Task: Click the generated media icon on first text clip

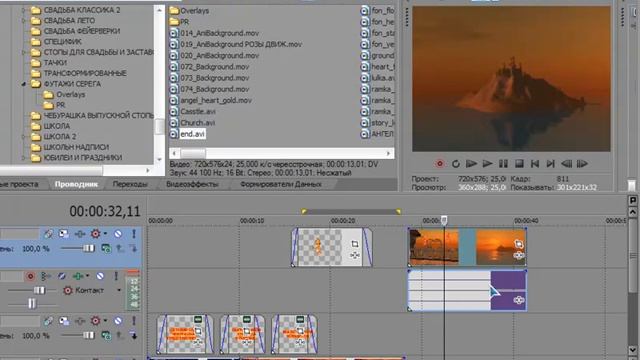Action: (x=198, y=319)
